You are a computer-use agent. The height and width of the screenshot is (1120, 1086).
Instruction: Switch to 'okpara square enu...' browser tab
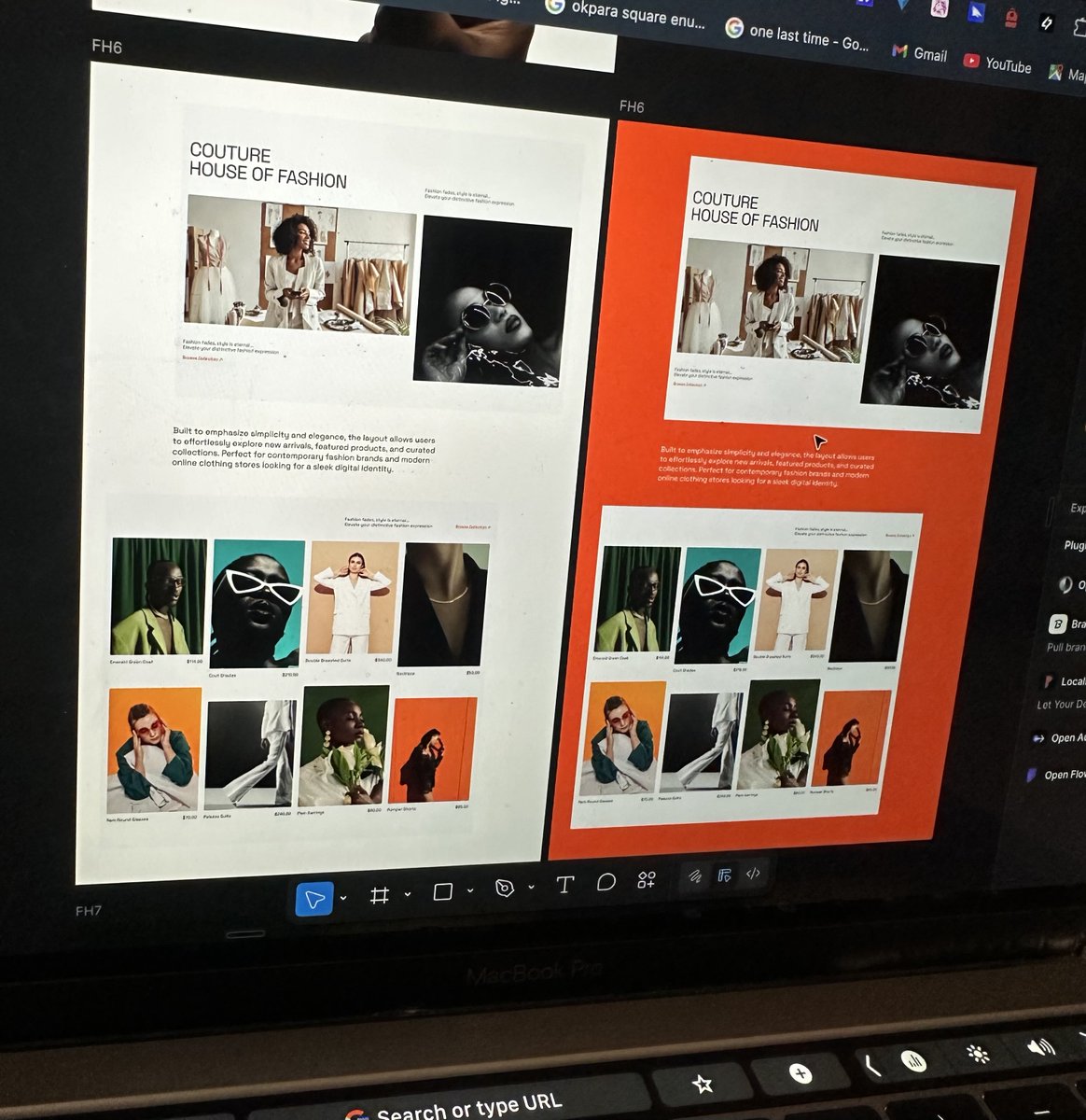(x=626, y=14)
